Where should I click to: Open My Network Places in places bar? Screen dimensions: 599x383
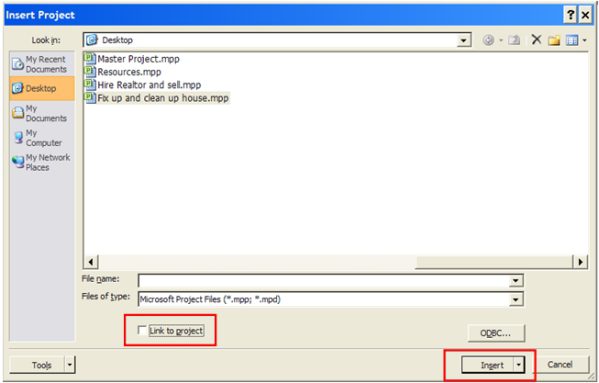coord(41,162)
